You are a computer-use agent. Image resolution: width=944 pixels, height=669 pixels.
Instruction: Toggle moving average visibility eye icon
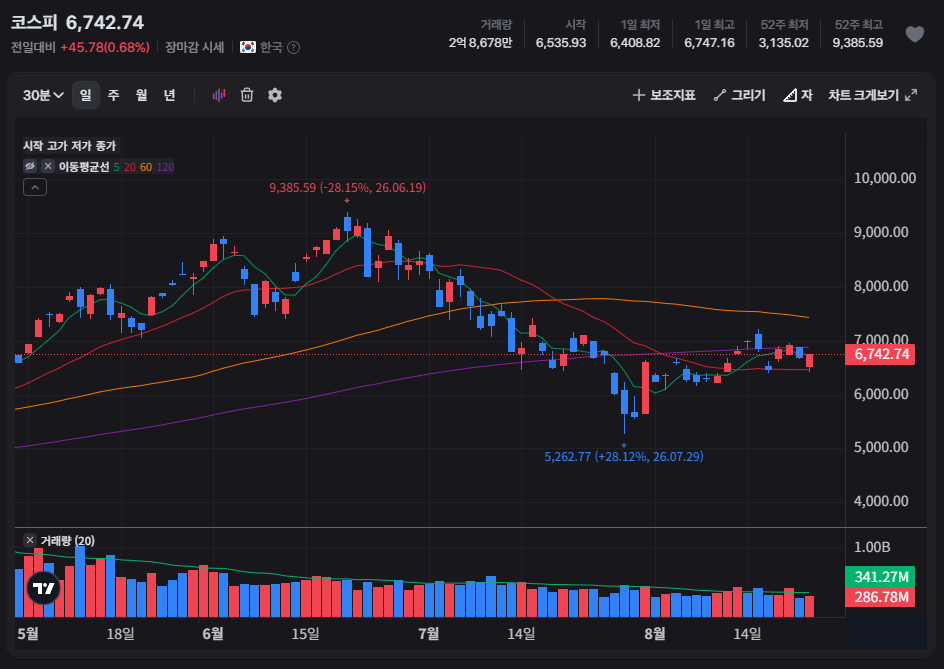(x=30, y=167)
